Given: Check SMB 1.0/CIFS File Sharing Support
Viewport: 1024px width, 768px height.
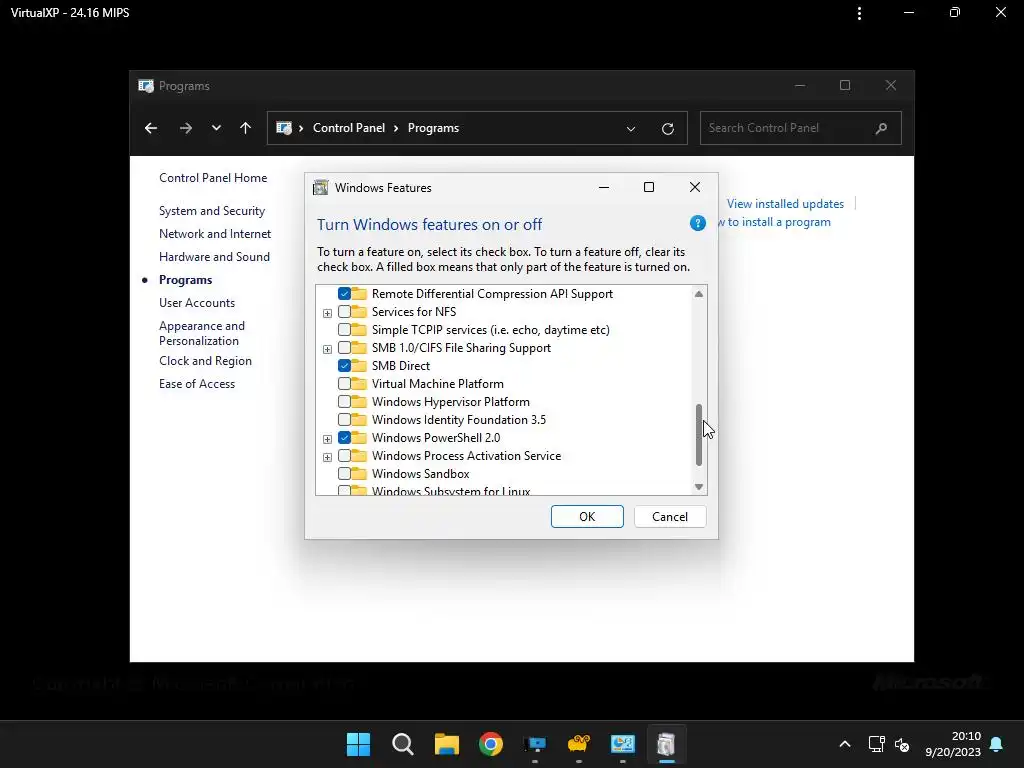Looking at the screenshot, I should [x=344, y=347].
